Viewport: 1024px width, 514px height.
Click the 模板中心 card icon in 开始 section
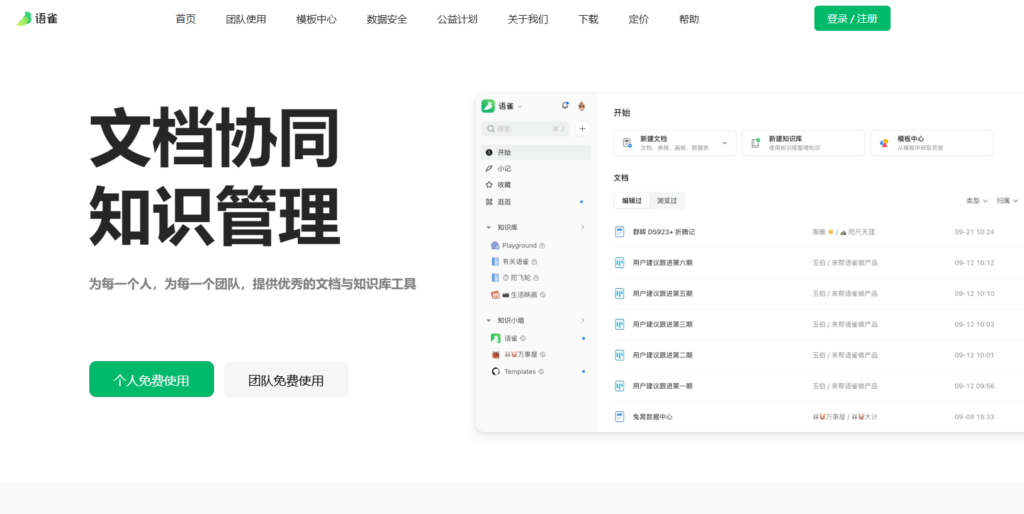click(x=883, y=143)
